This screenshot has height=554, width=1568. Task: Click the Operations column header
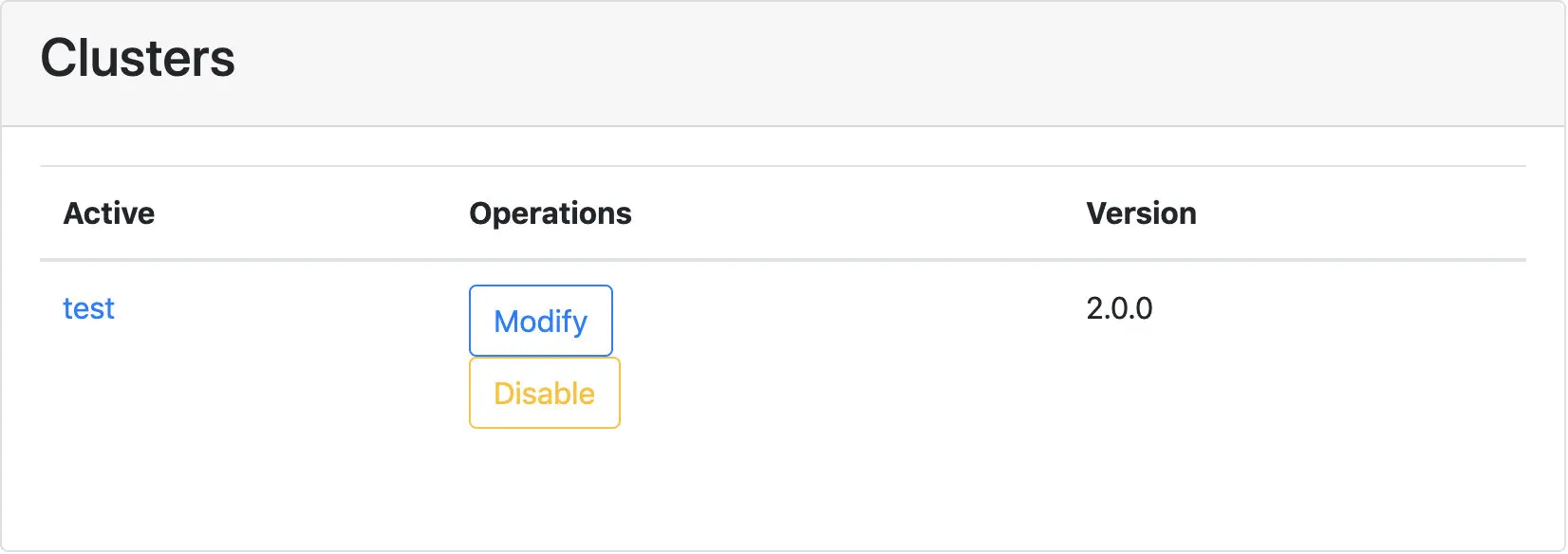(550, 213)
